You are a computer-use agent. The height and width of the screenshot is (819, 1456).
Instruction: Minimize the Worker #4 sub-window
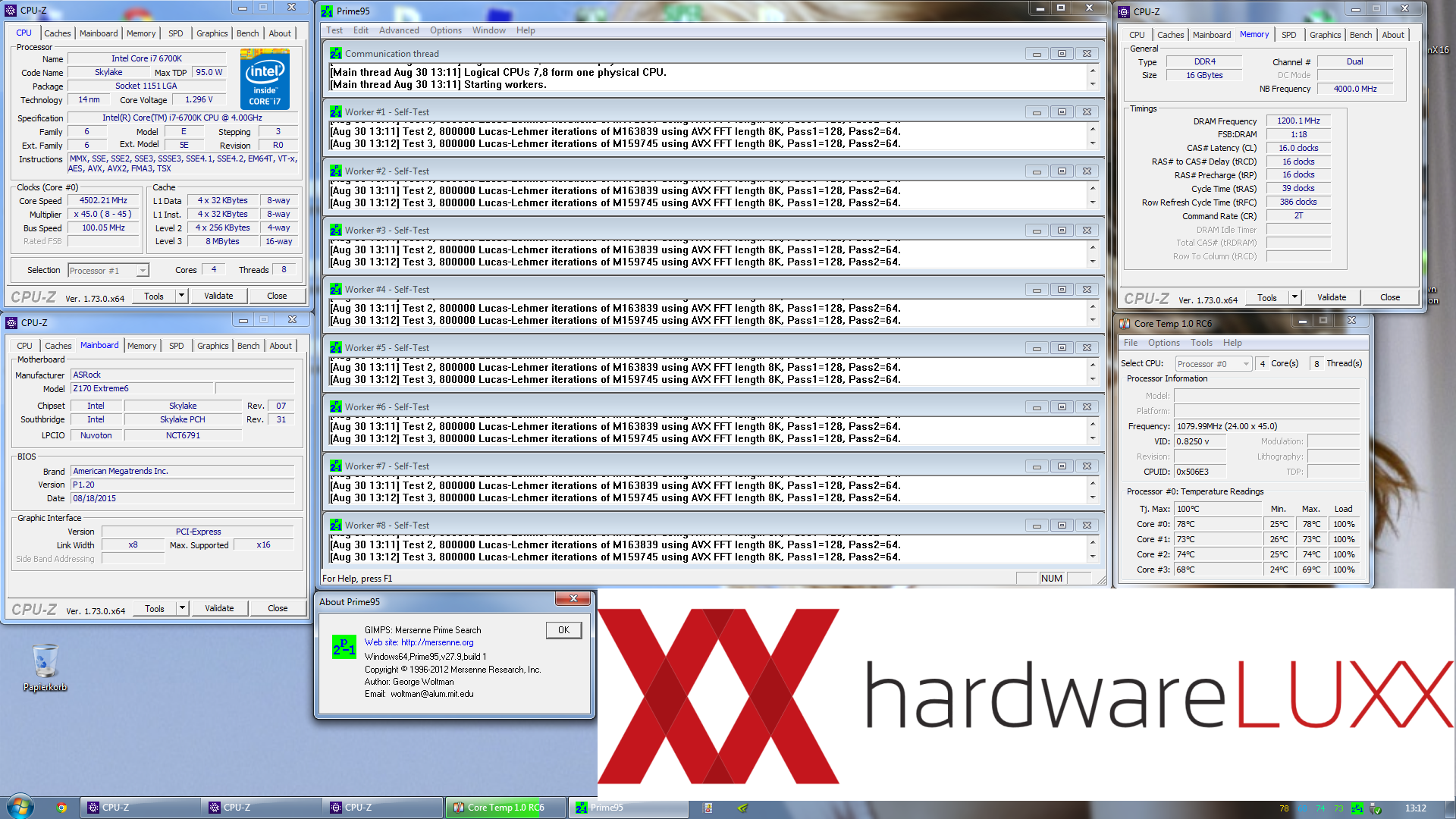(1037, 290)
